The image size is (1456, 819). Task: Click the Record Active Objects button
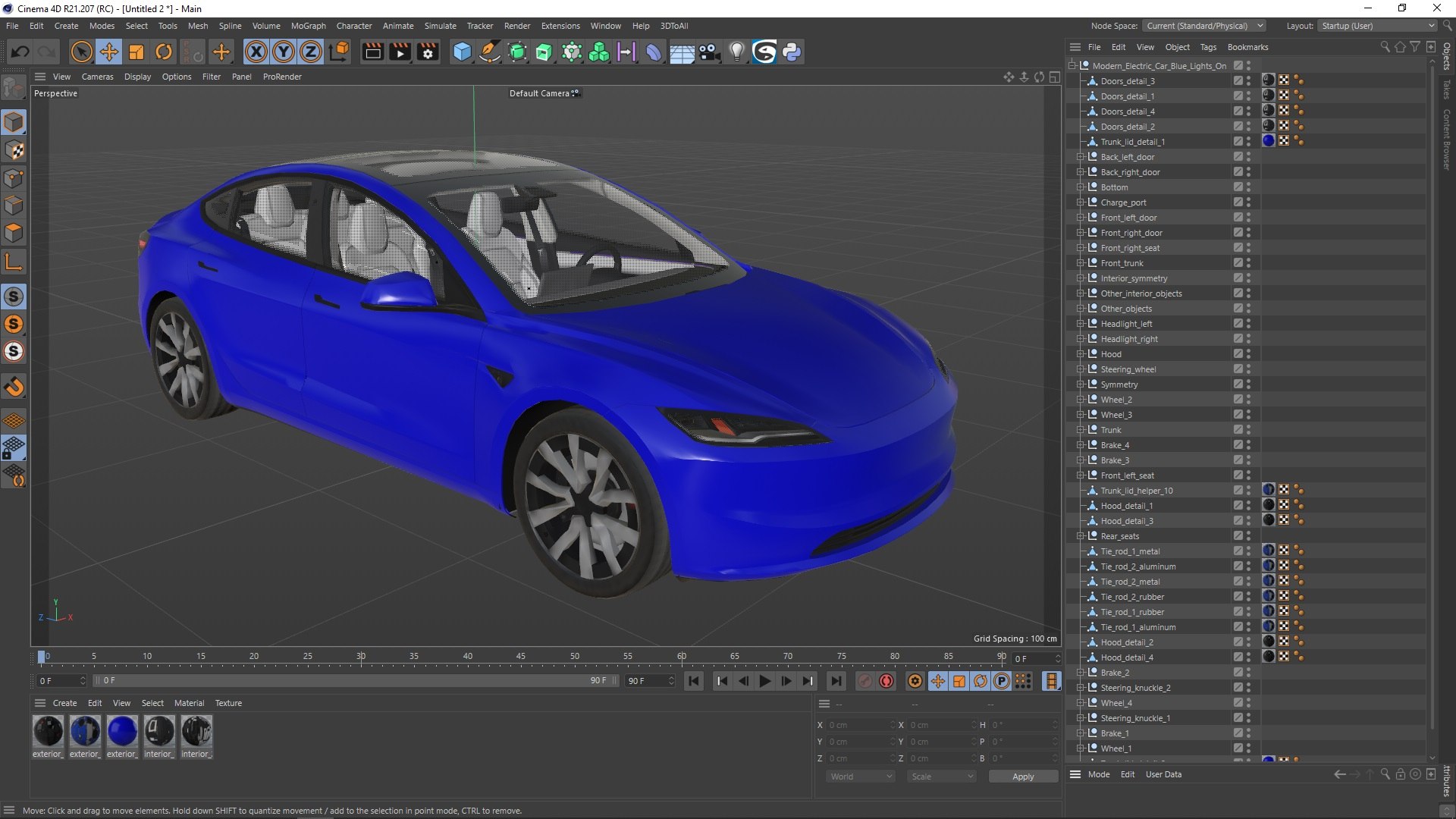pos(864,681)
